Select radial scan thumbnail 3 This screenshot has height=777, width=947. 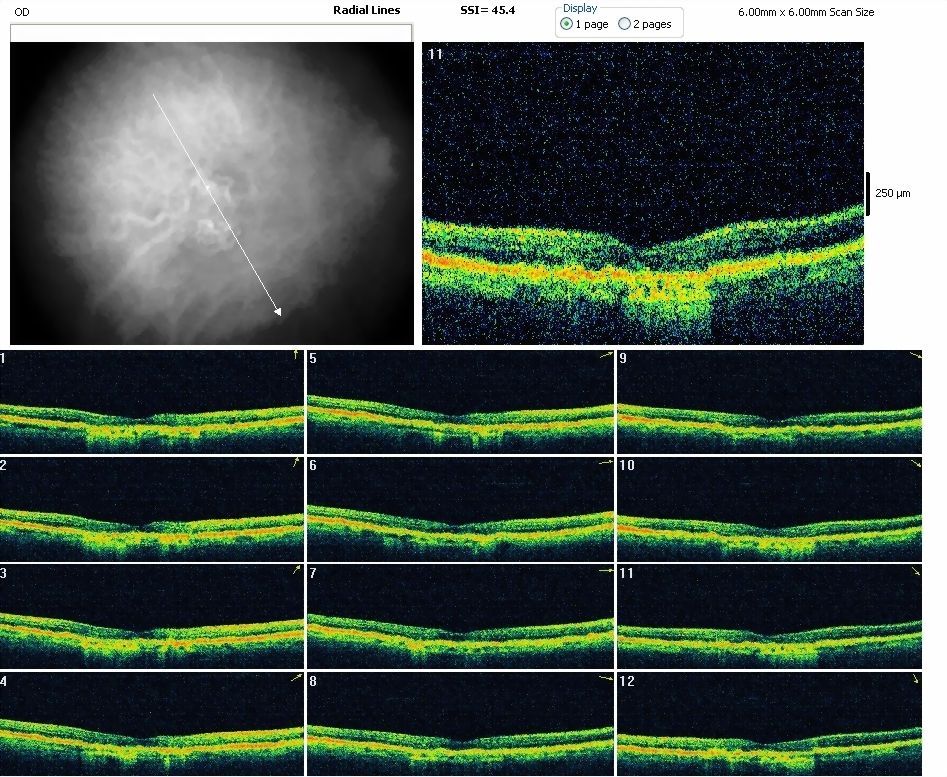151,616
